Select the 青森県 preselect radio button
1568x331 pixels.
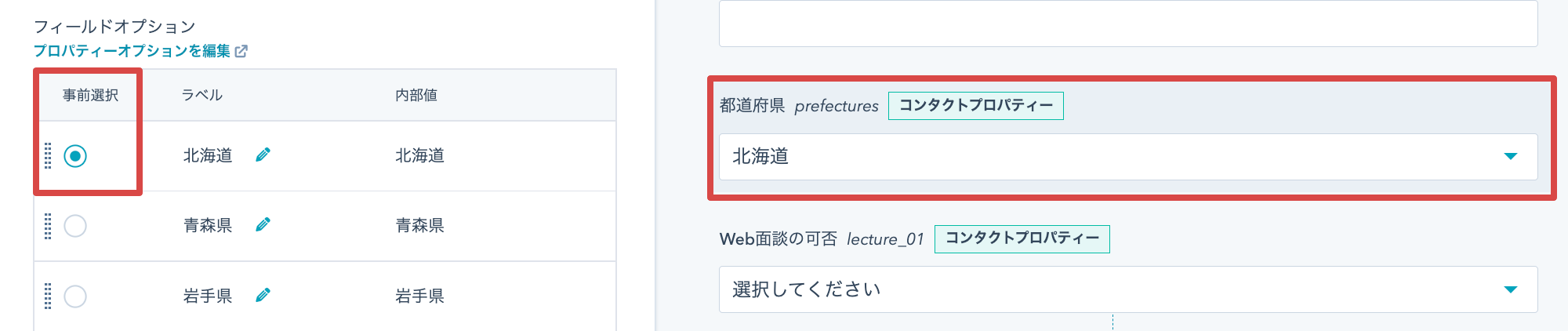coord(75,226)
